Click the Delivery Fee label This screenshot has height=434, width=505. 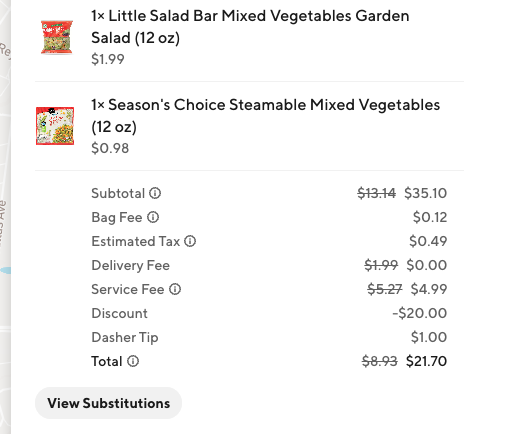tap(131, 265)
